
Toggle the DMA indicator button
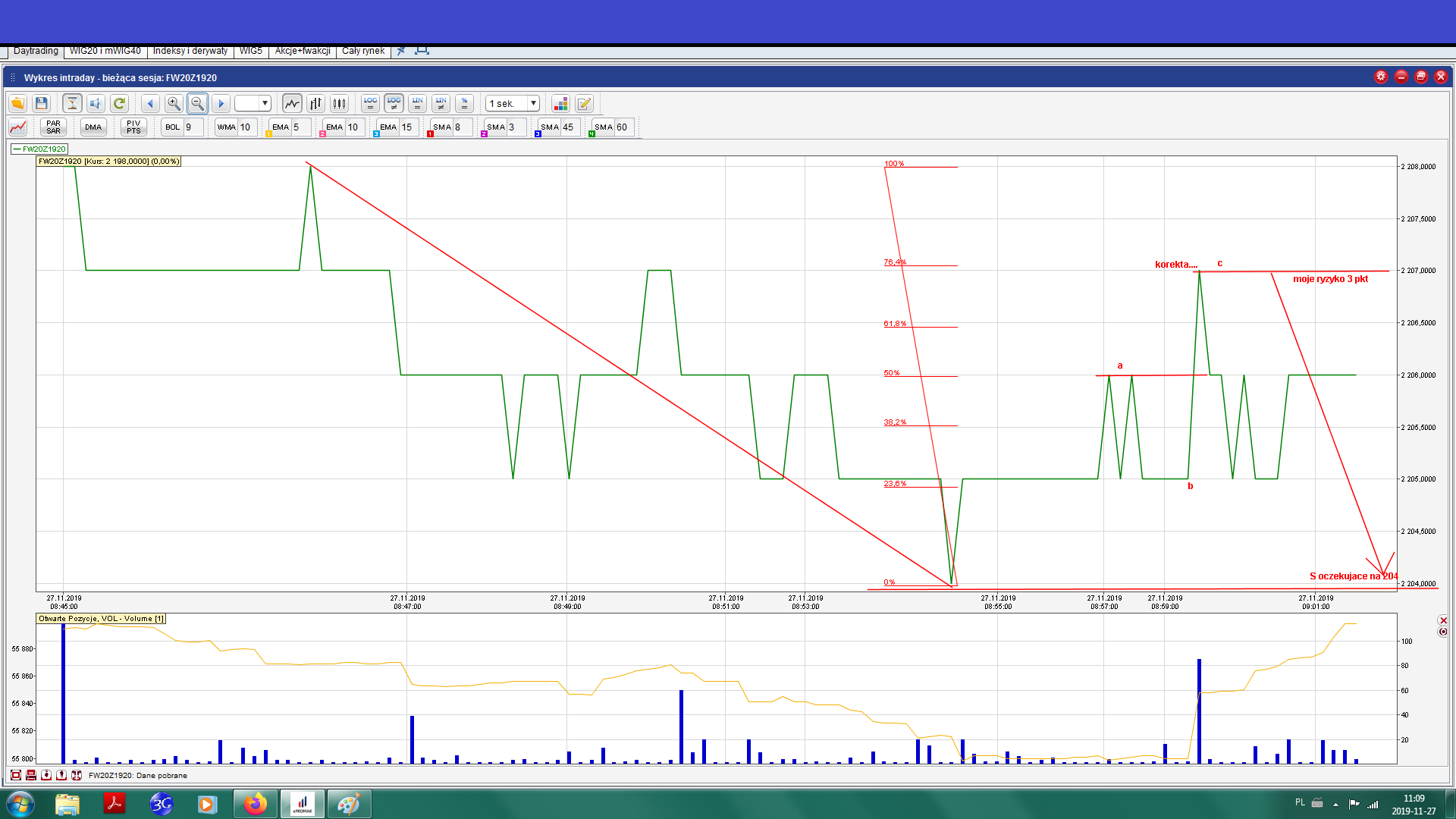(x=93, y=127)
